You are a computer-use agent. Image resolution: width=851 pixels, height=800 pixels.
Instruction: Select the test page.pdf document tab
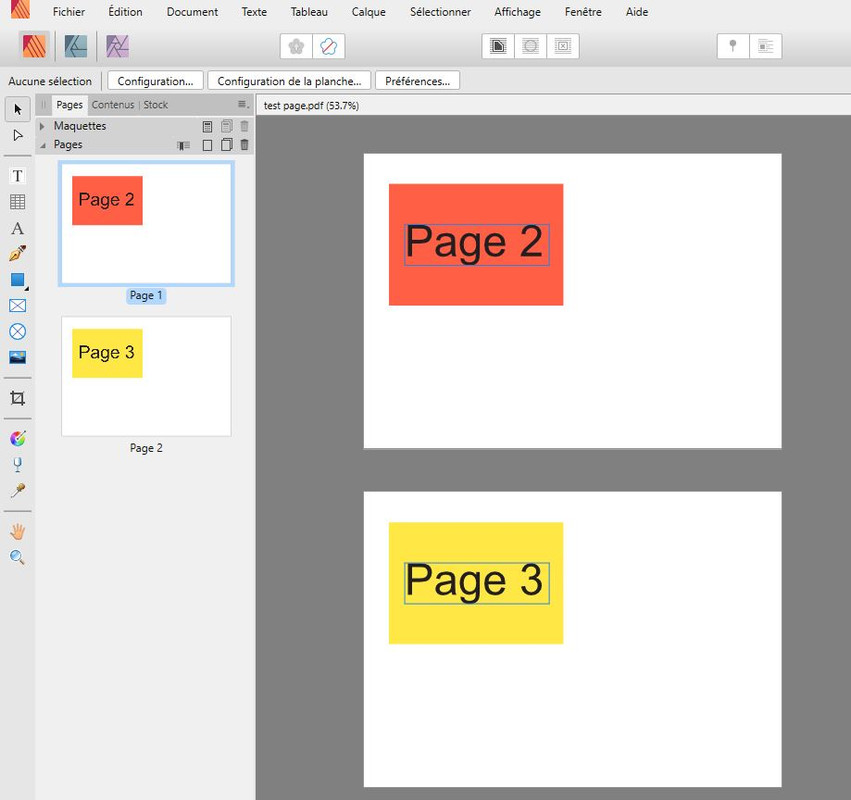[x=311, y=105]
